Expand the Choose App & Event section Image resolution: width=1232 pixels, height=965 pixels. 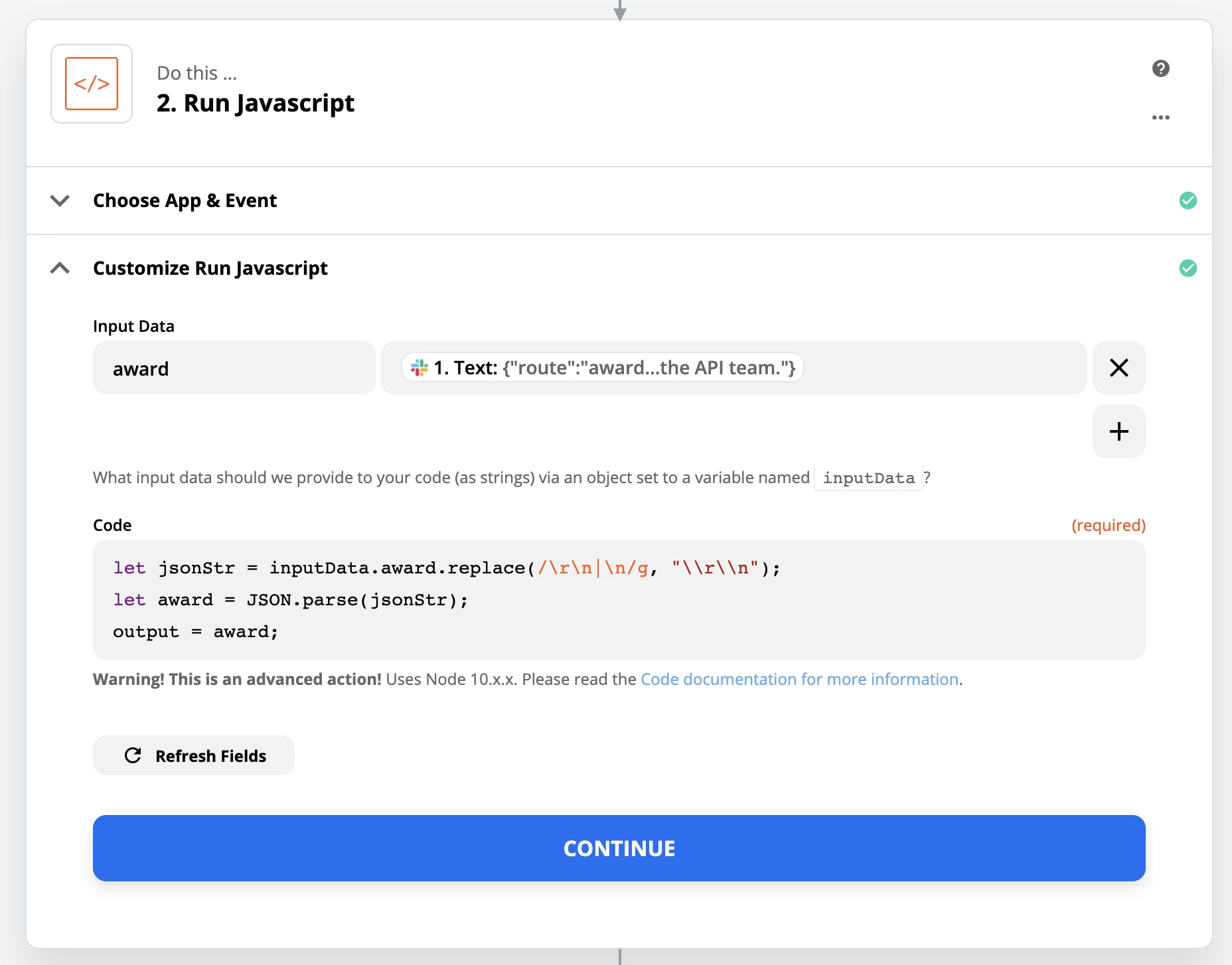[x=60, y=200]
